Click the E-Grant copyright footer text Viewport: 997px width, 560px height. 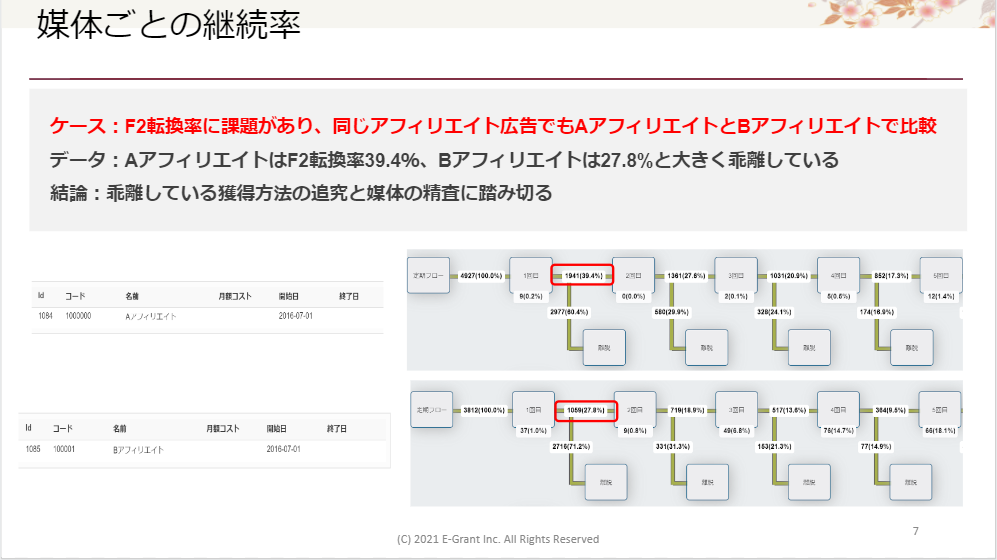pos(498,539)
